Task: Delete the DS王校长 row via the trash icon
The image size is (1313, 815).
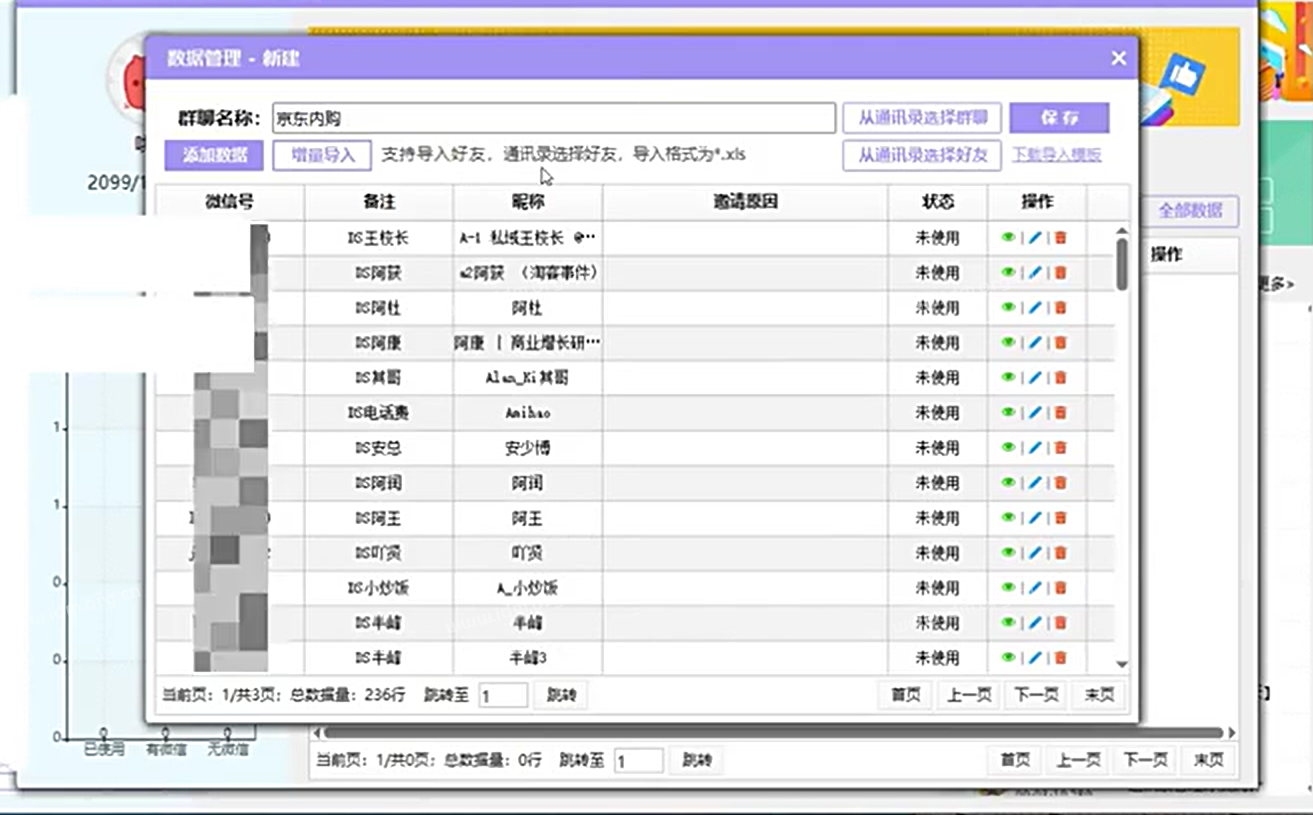Action: pos(1060,238)
